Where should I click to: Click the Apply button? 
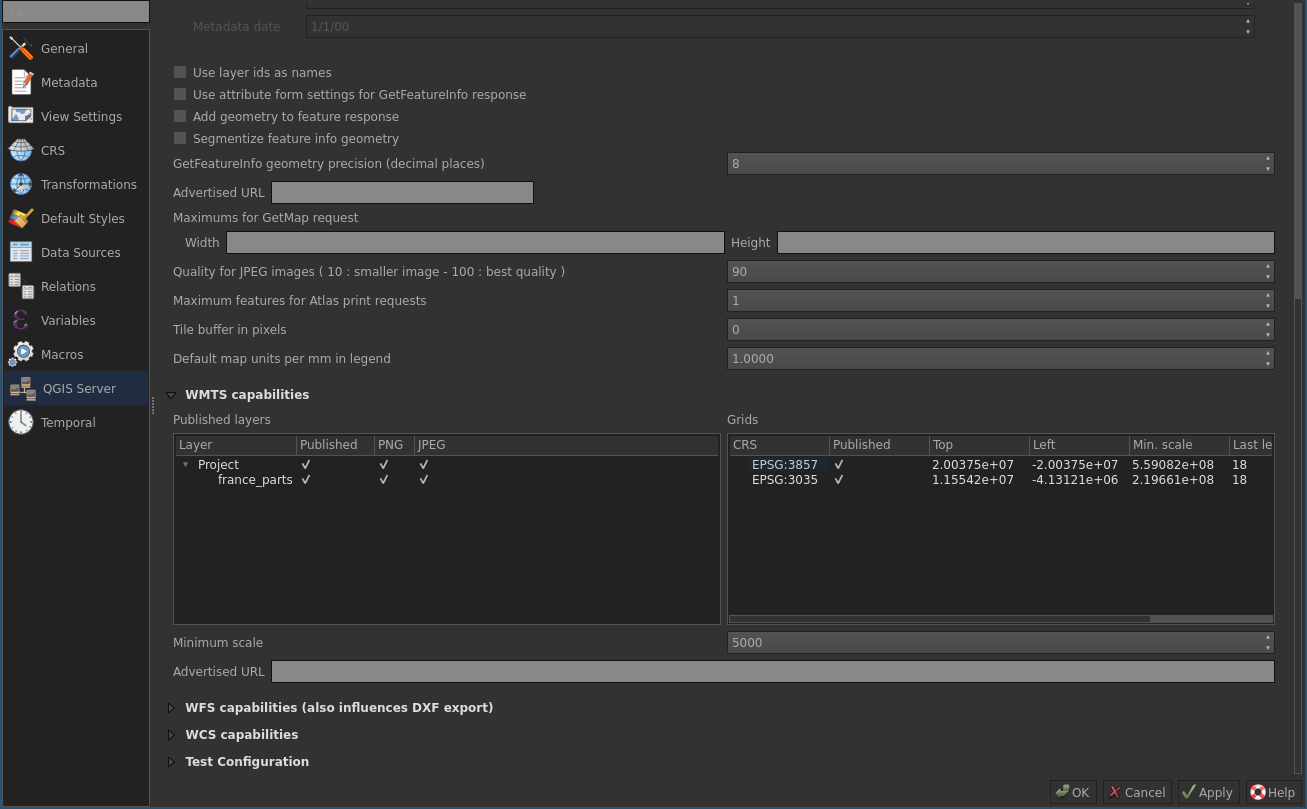tap(1207, 792)
